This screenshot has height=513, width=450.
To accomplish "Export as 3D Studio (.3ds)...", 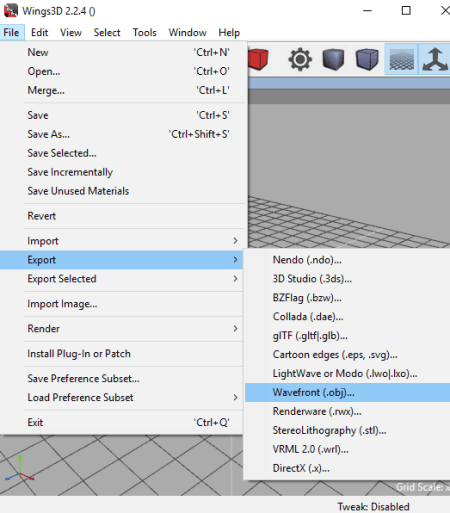I will pyautogui.click(x=347, y=279).
